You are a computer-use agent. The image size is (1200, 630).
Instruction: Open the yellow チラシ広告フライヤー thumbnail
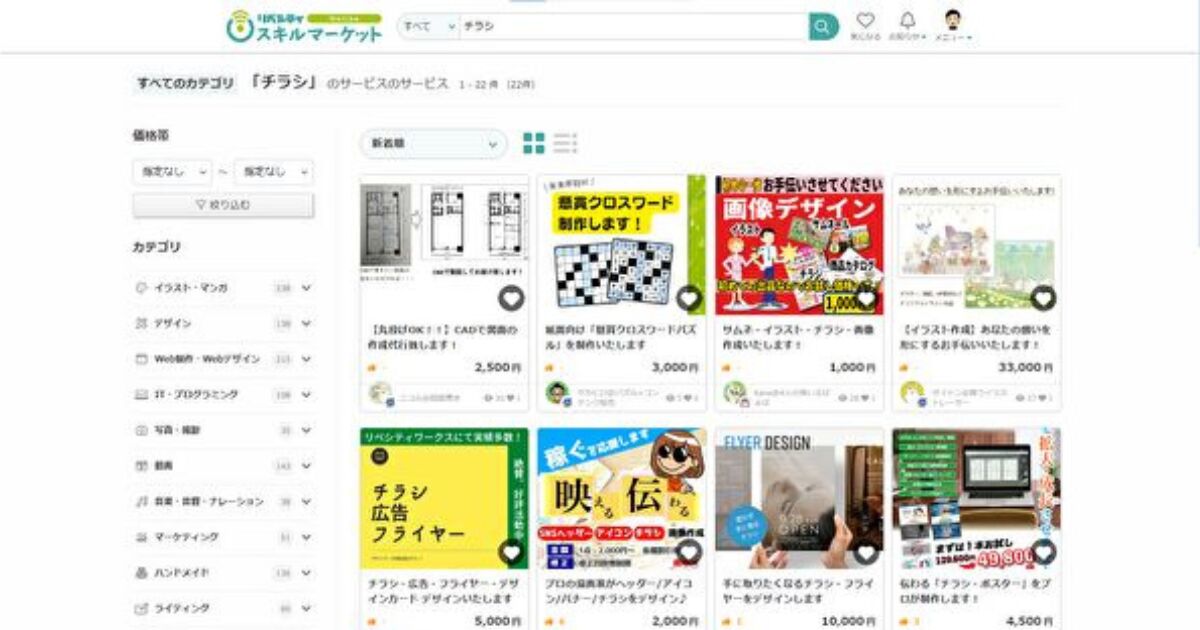[x=444, y=498]
